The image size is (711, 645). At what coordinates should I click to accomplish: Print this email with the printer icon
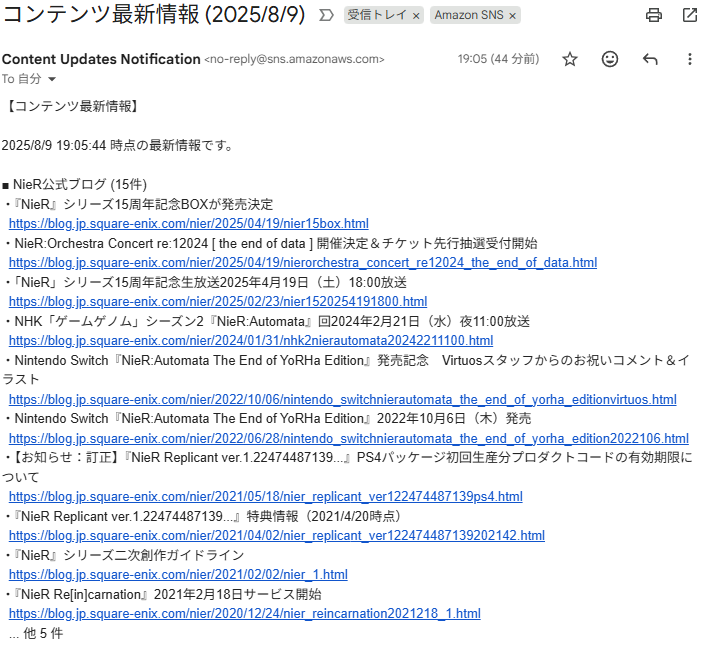(653, 15)
